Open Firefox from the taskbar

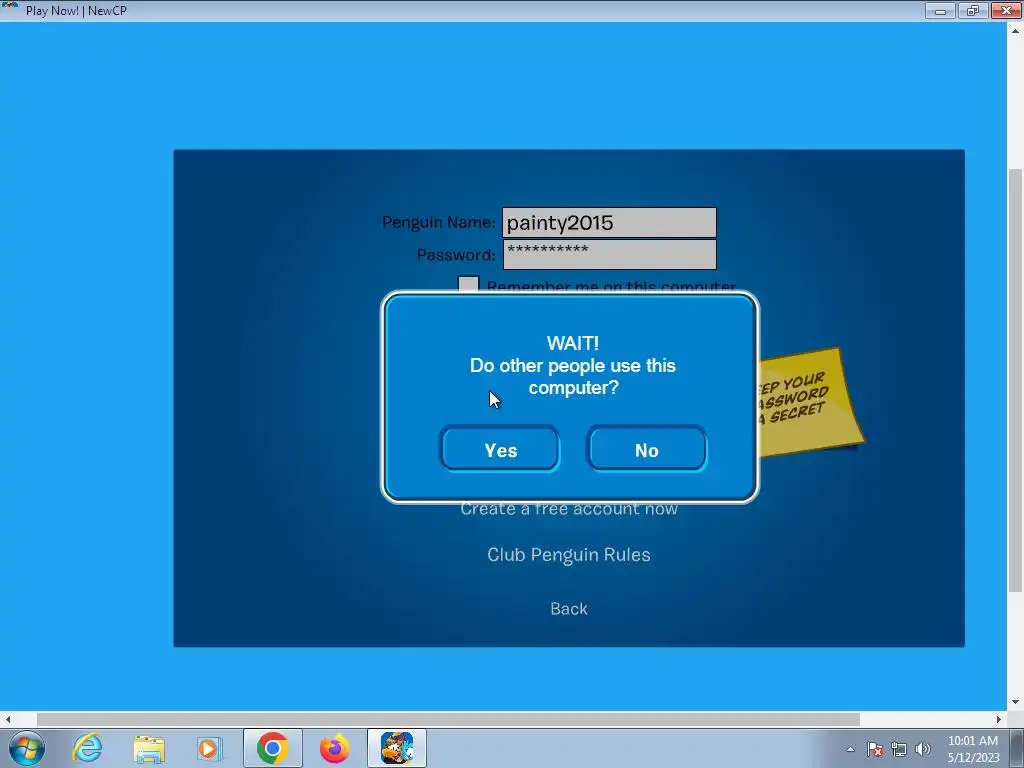click(334, 748)
